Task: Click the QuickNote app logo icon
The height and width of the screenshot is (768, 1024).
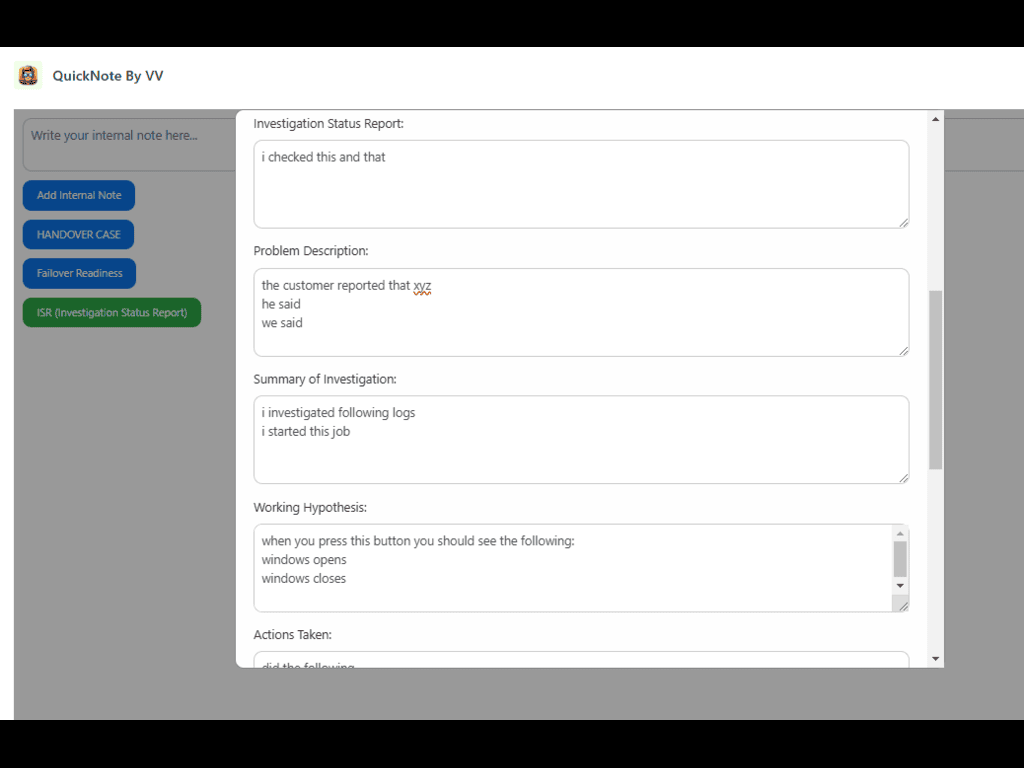Action: coord(28,76)
